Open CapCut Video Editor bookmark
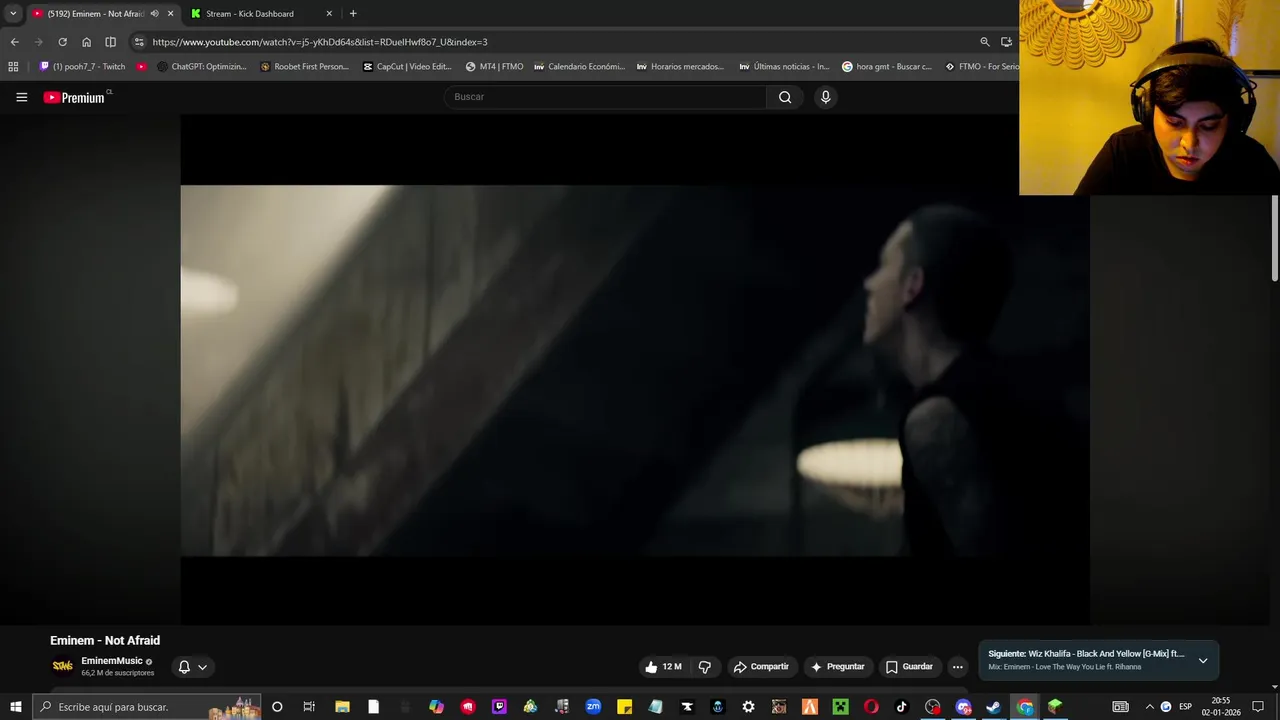The width and height of the screenshot is (1280, 720). click(407, 67)
